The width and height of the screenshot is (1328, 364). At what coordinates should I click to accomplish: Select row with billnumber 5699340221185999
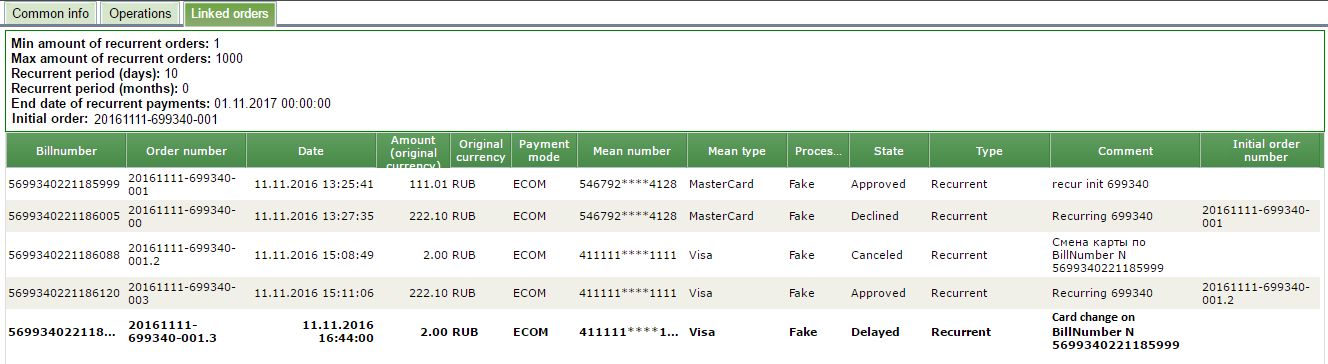pyautogui.click(x=663, y=184)
